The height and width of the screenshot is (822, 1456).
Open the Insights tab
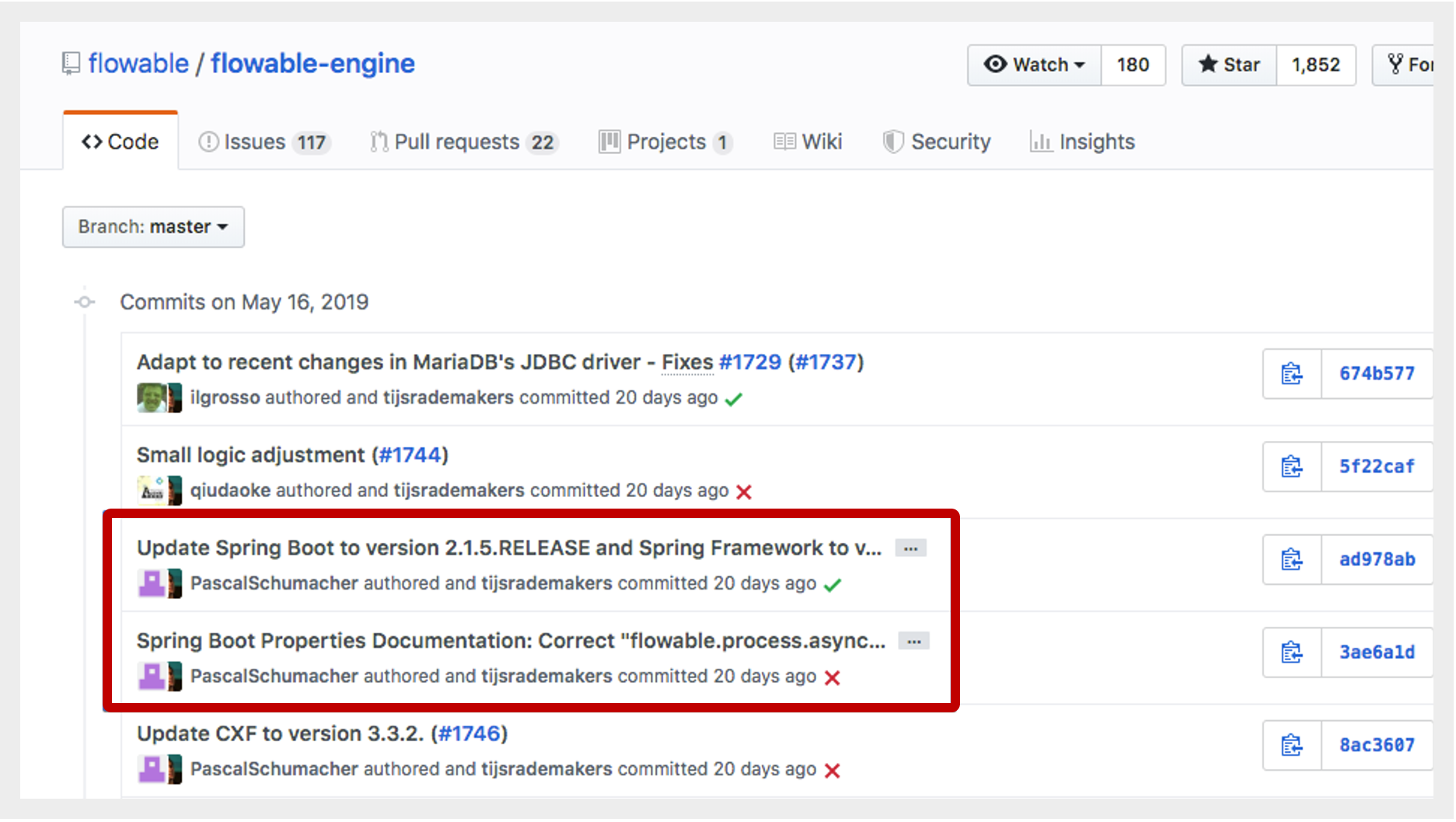1082,142
